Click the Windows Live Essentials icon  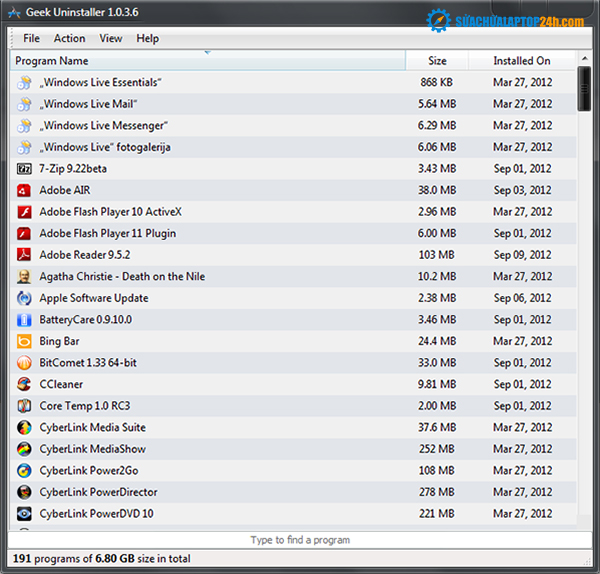(24, 82)
